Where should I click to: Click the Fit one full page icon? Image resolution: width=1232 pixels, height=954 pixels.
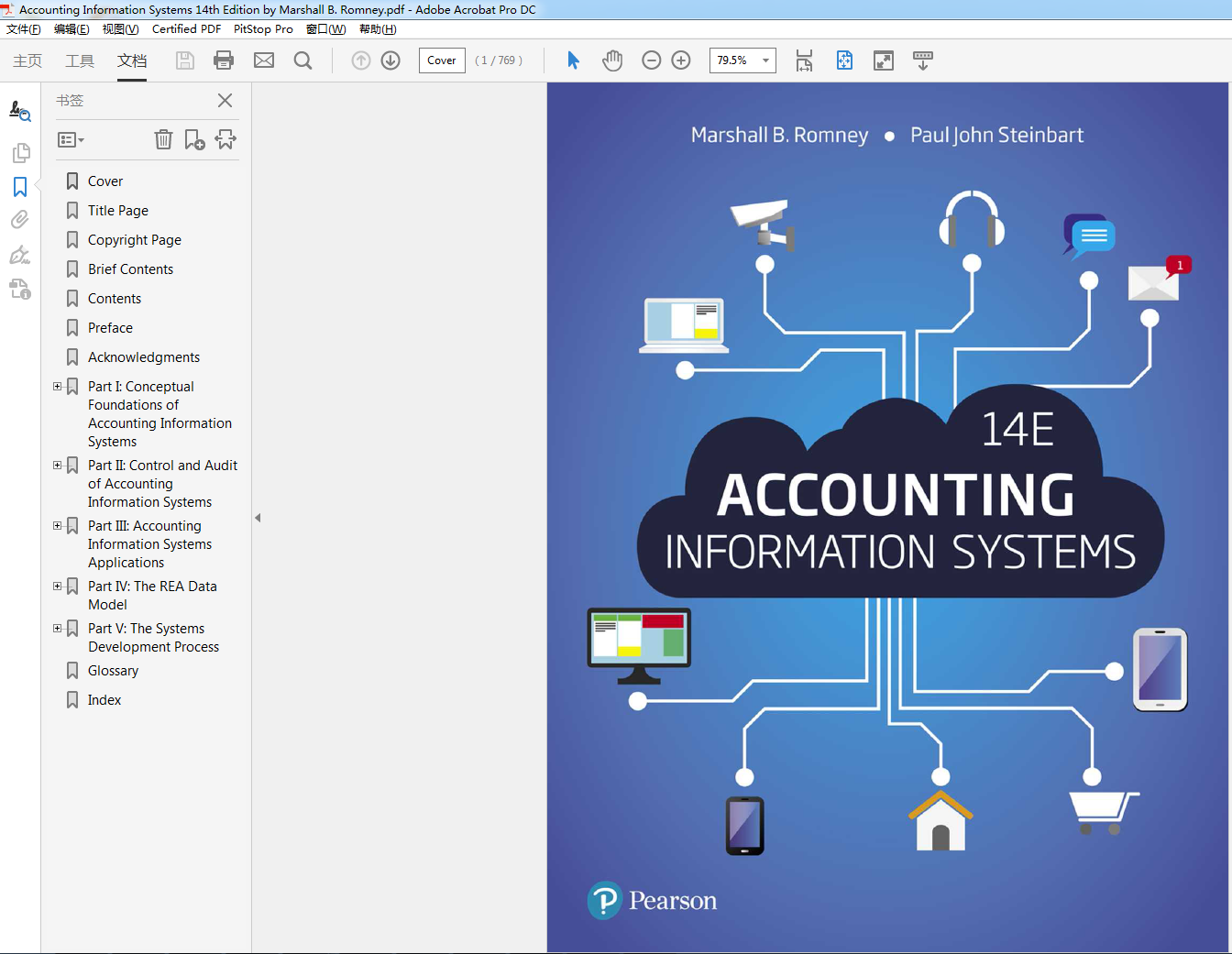tap(844, 60)
